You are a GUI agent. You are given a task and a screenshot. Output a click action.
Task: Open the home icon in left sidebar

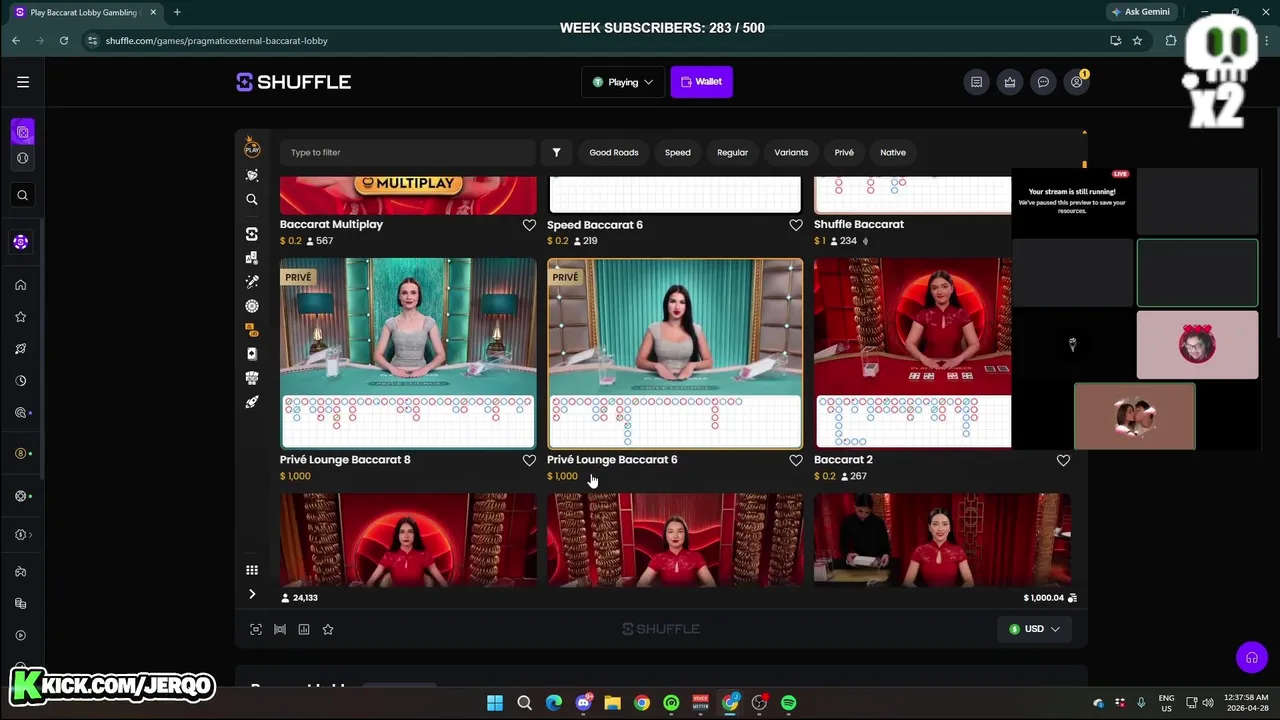pos(20,285)
